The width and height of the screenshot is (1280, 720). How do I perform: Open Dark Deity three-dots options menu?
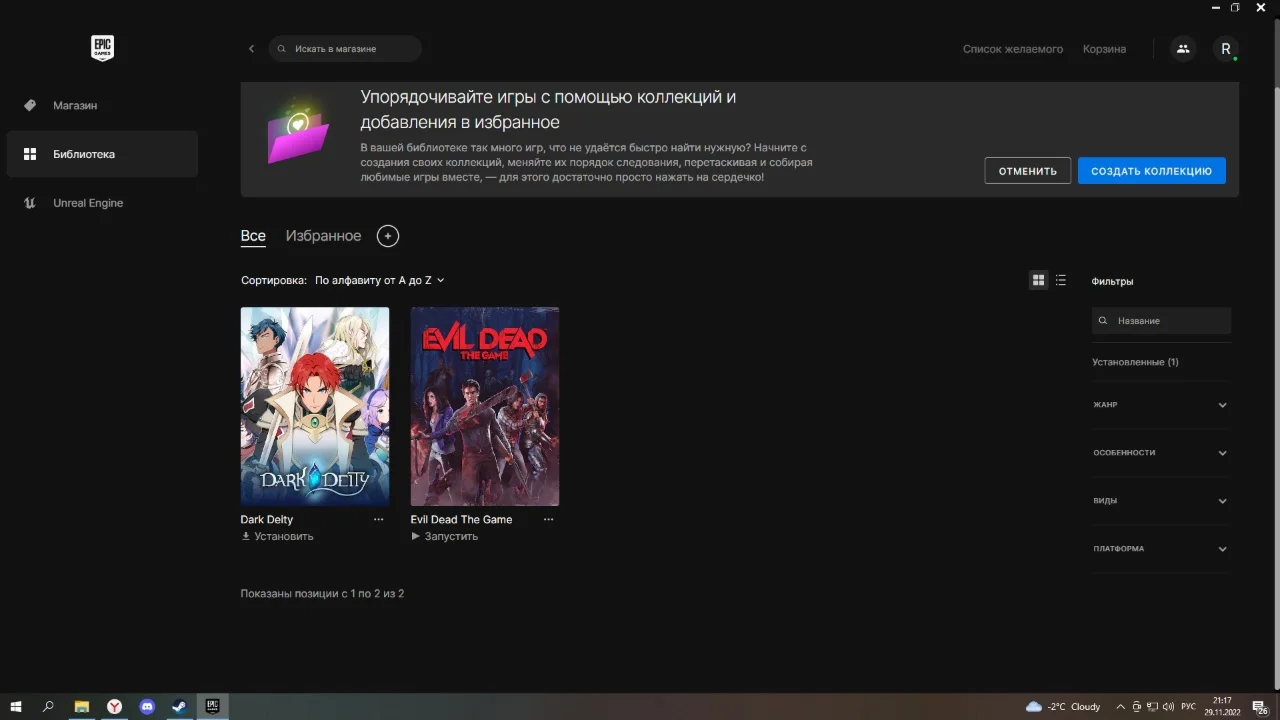[378, 520]
